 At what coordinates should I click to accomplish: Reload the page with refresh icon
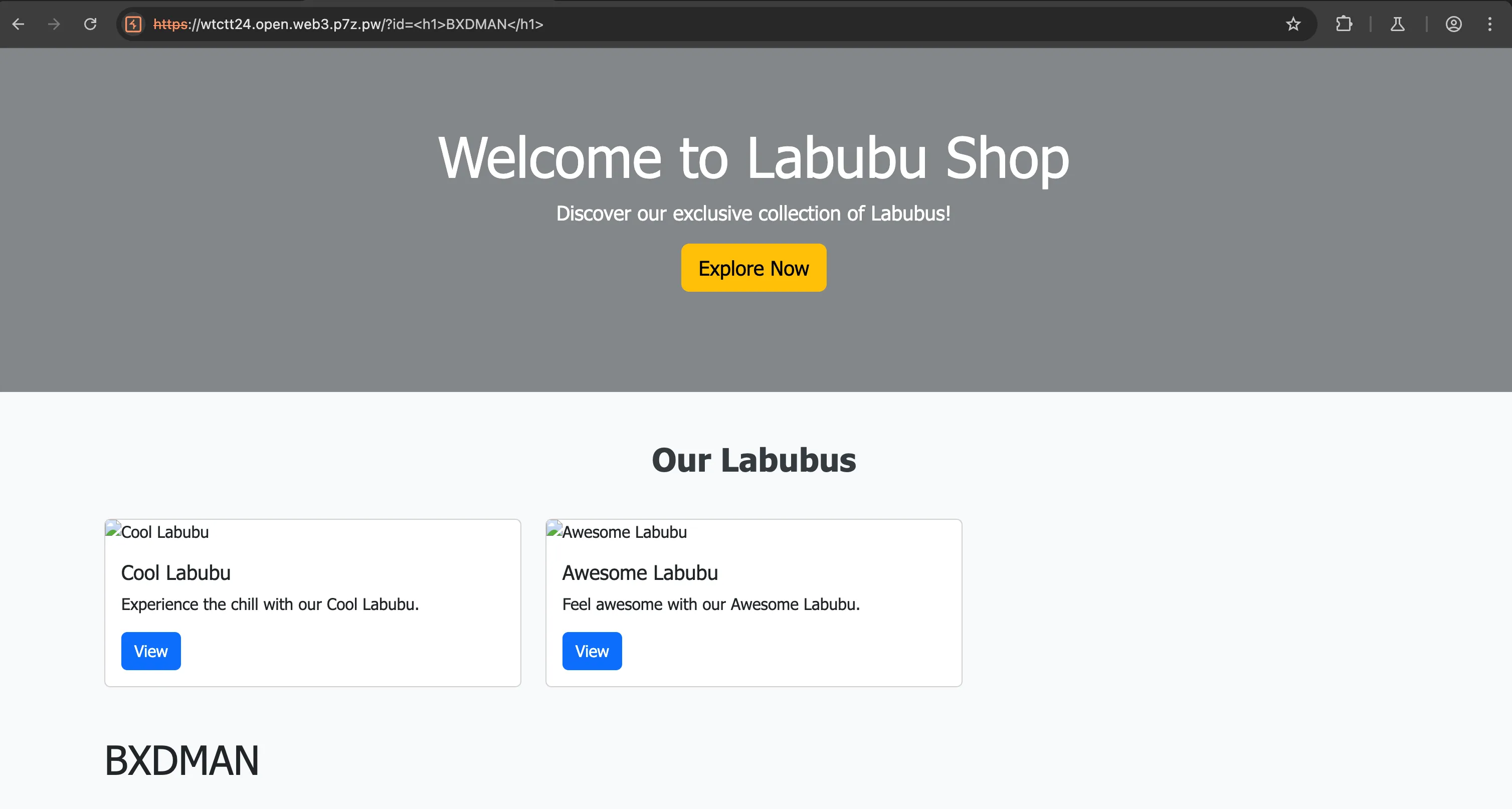[90, 24]
